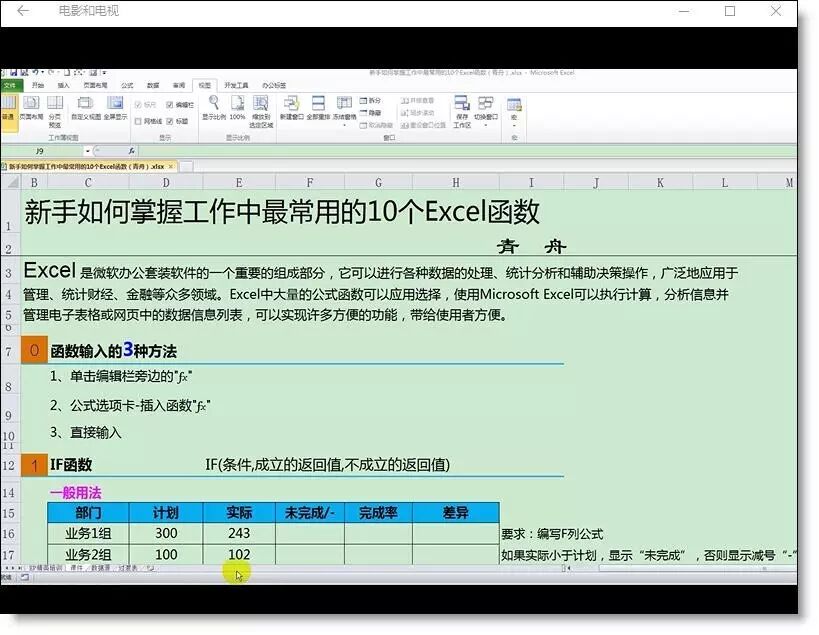Open 分页预览 page break preview
Screen dimensions: 819x635
pyautogui.click(x=55, y=112)
